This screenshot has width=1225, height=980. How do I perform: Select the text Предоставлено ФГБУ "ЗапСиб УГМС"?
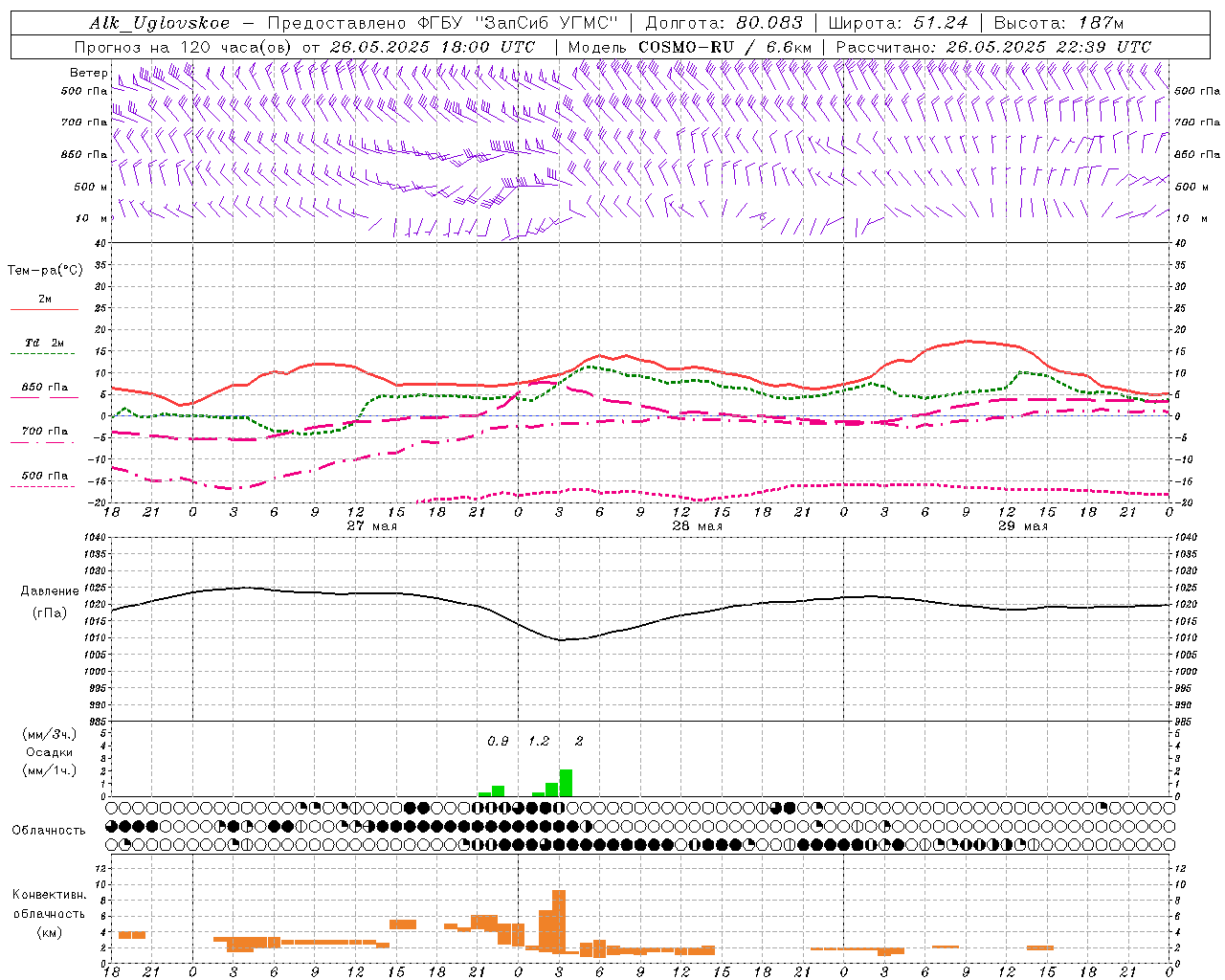(443, 23)
